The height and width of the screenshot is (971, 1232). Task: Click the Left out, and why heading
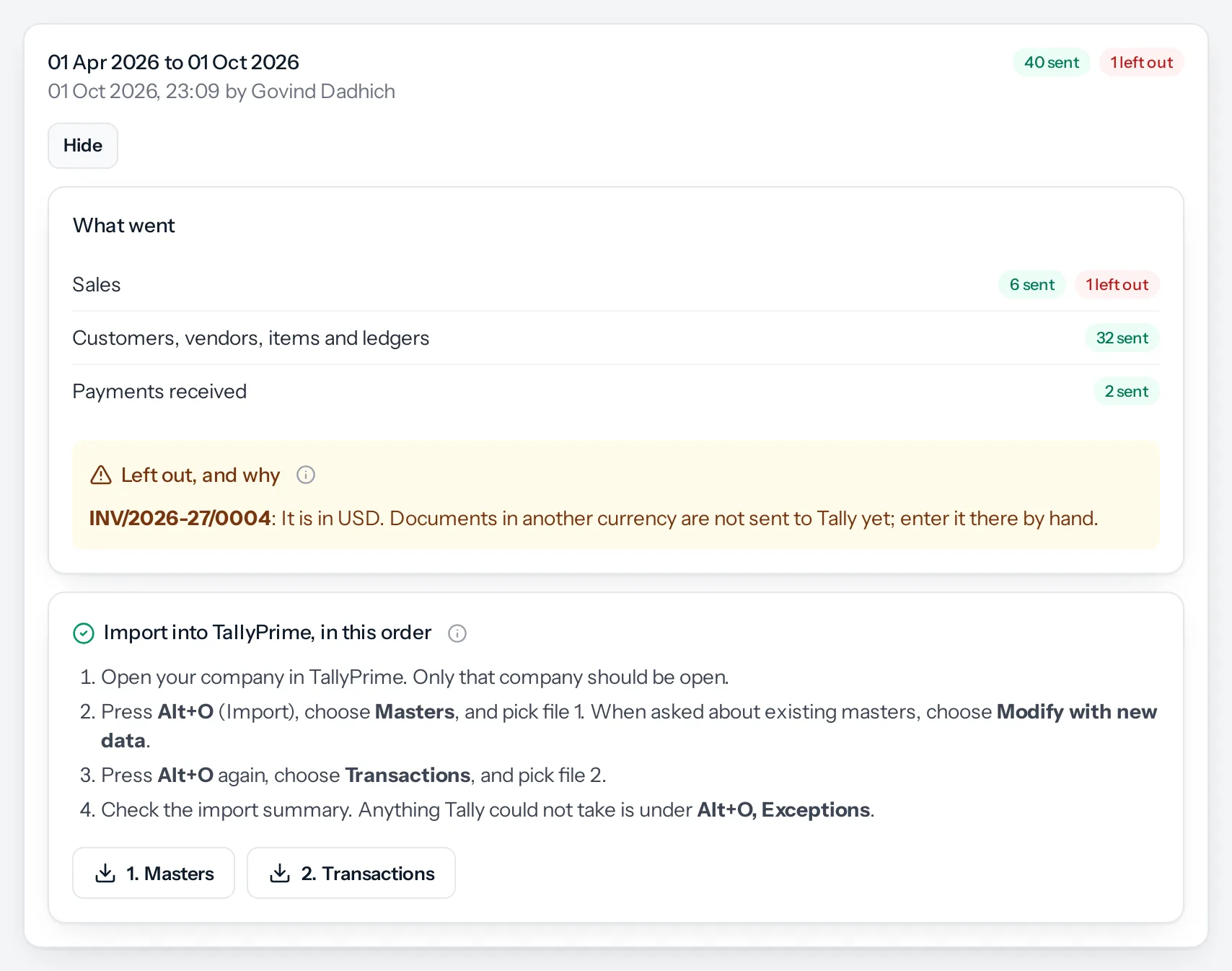pyautogui.click(x=201, y=475)
